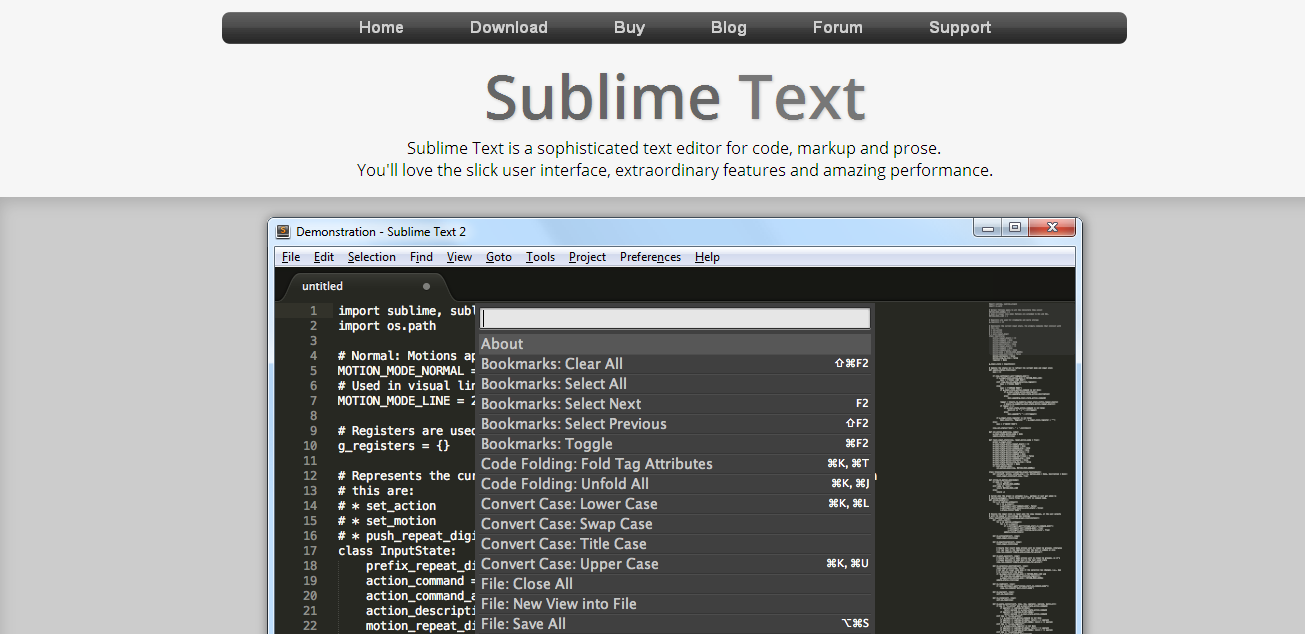Click the unsaved-changes dot on the untitled tab
This screenshot has width=1305, height=634.
point(426,286)
